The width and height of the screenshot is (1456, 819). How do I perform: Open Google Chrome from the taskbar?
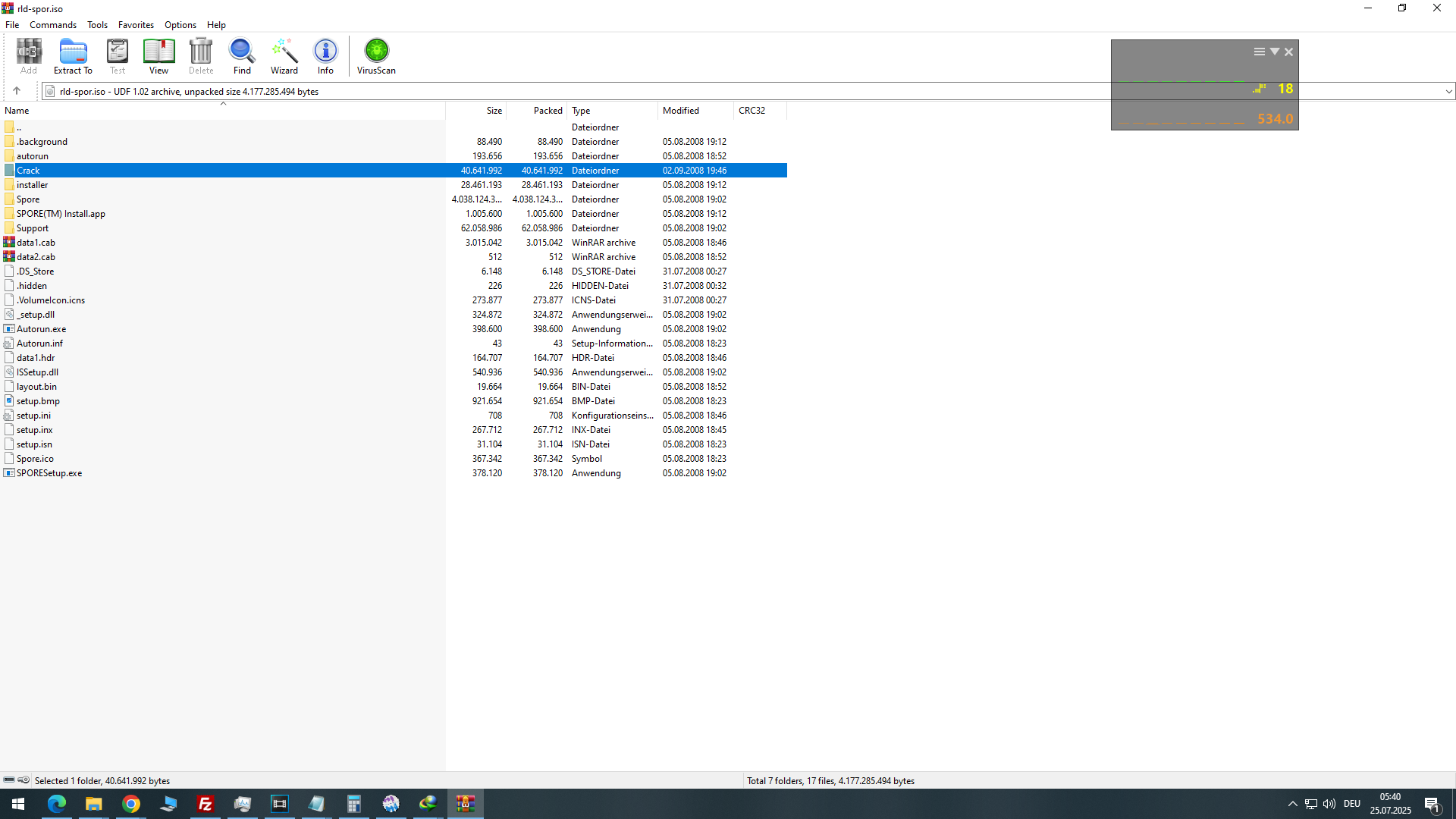coord(131,803)
